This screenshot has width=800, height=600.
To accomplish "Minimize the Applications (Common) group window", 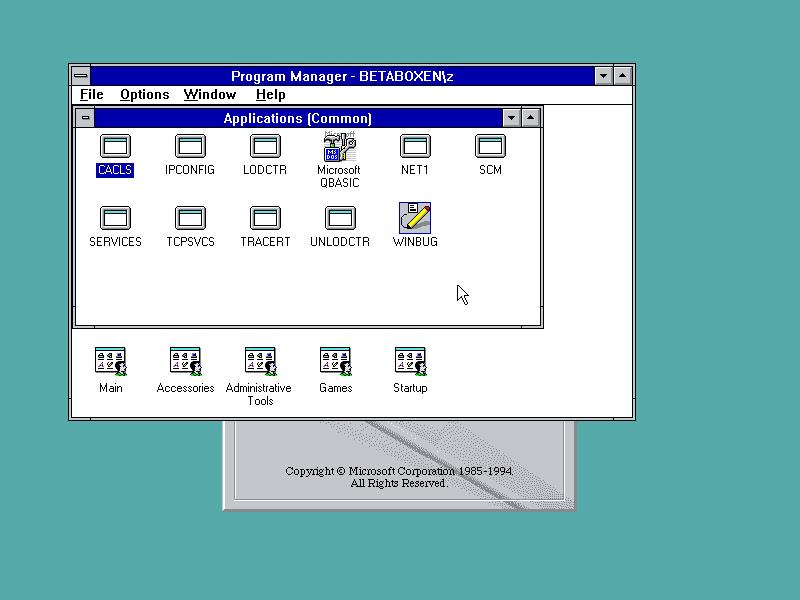I will coord(511,118).
